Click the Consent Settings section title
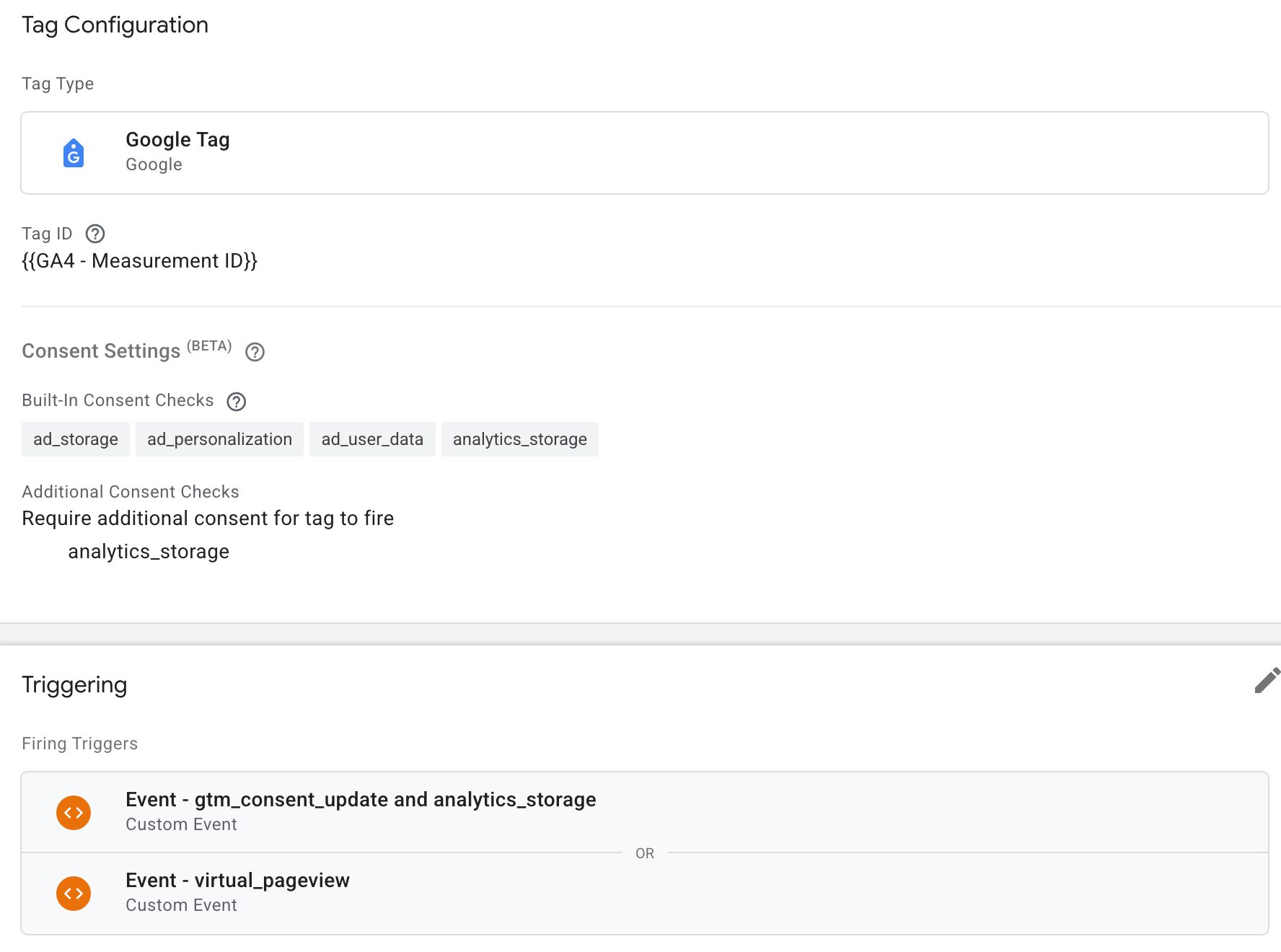 pyautogui.click(x=101, y=351)
